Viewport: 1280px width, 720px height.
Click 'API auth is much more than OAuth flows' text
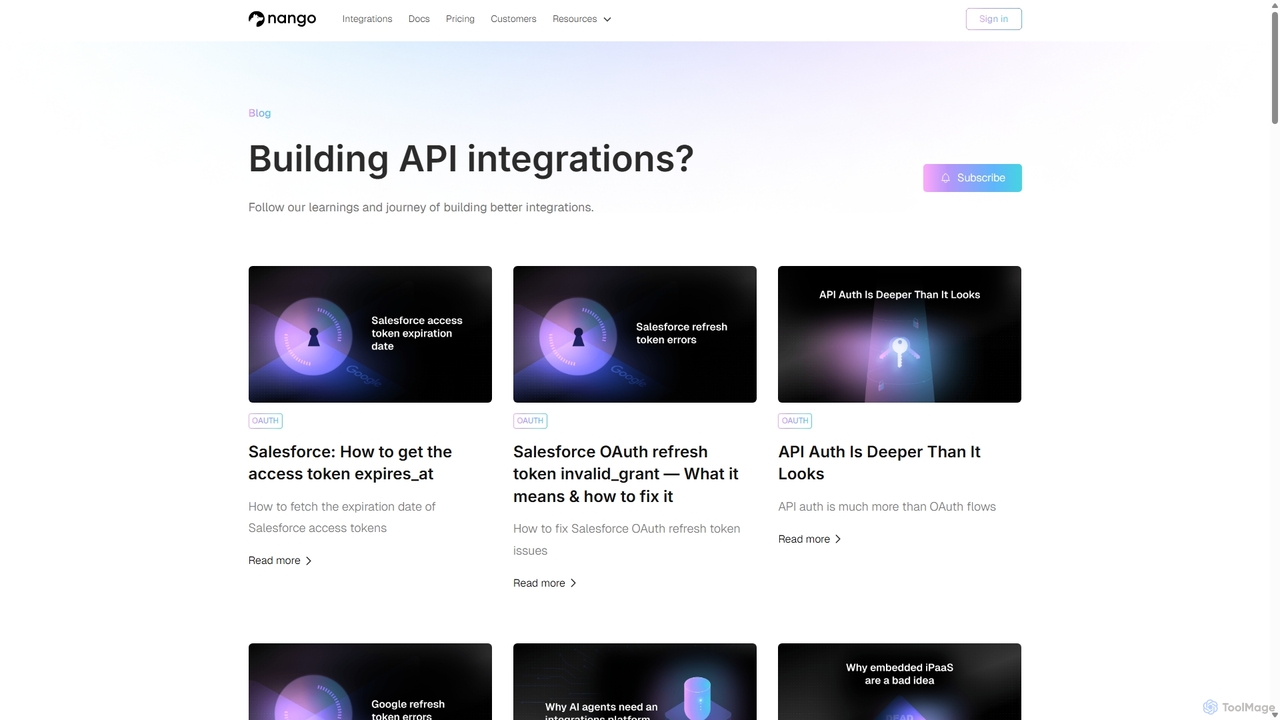[887, 507]
